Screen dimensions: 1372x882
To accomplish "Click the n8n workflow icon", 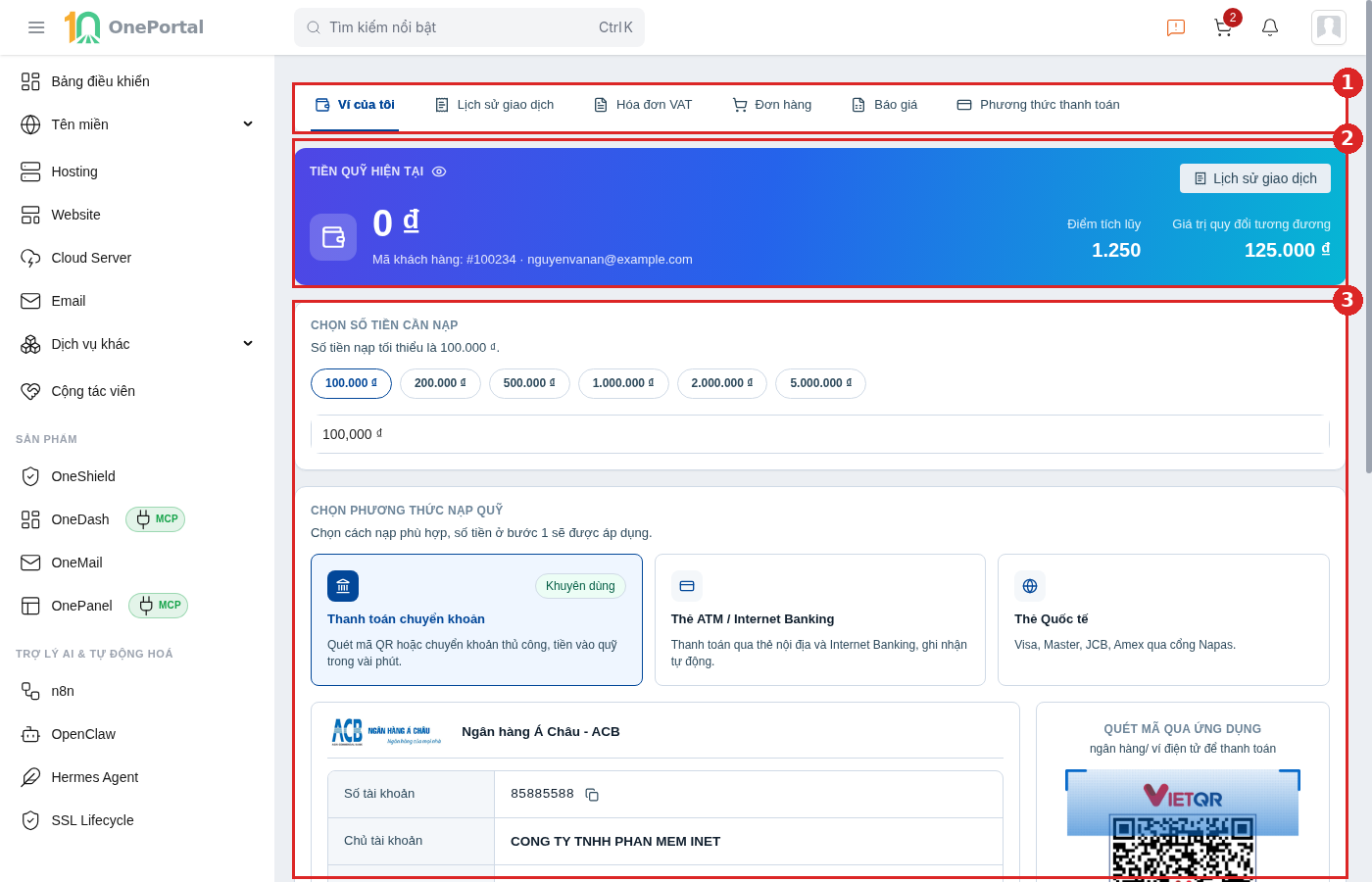I will (30, 691).
